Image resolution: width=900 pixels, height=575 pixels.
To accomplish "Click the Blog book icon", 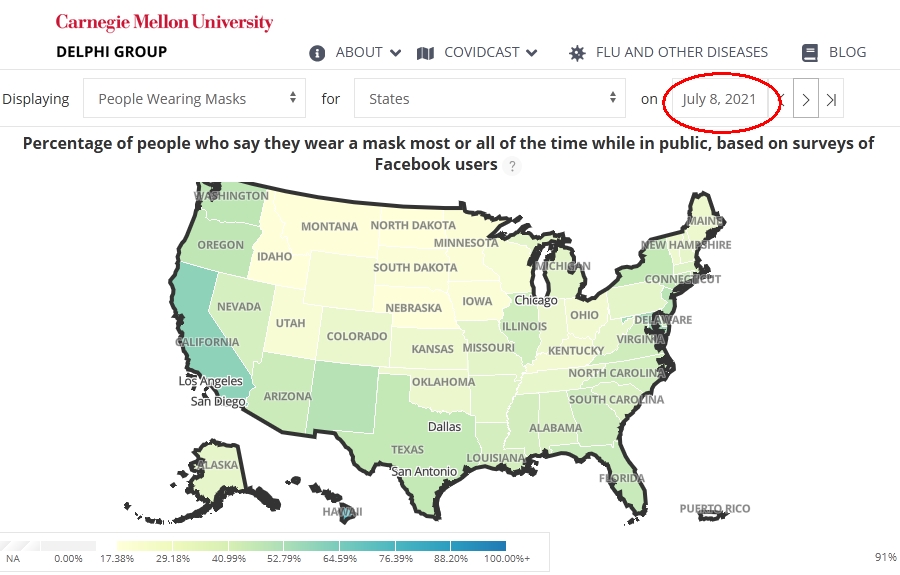I will click(810, 53).
